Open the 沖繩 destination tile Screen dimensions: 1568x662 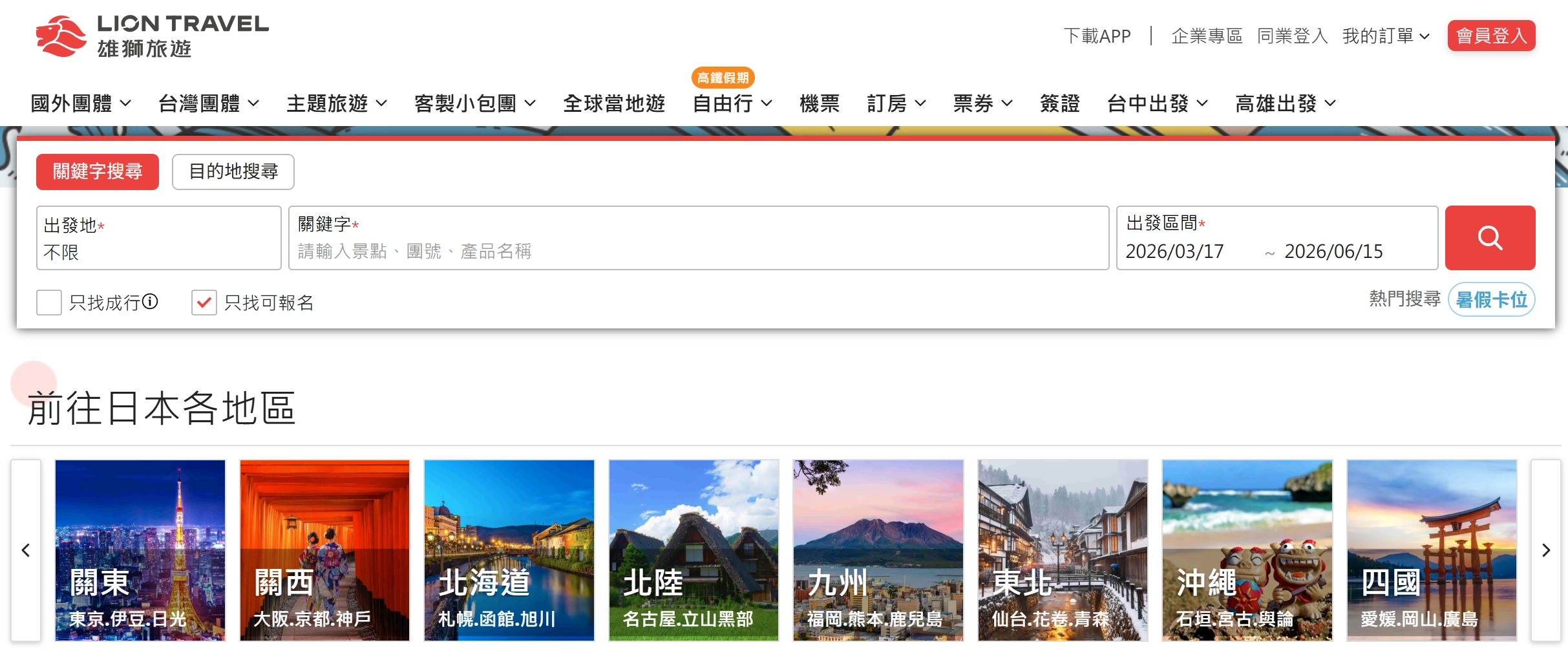pyautogui.click(x=1247, y=550)
